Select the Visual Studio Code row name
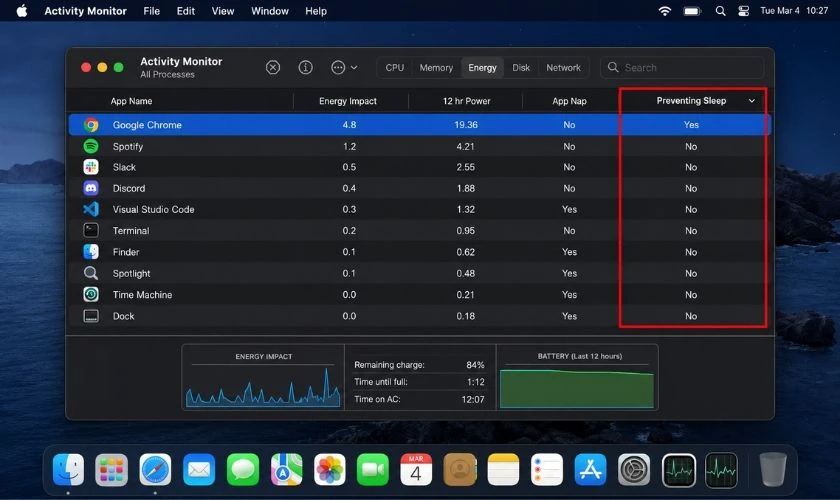This screenshot has height=500, width=840. [x=153, y=210]
